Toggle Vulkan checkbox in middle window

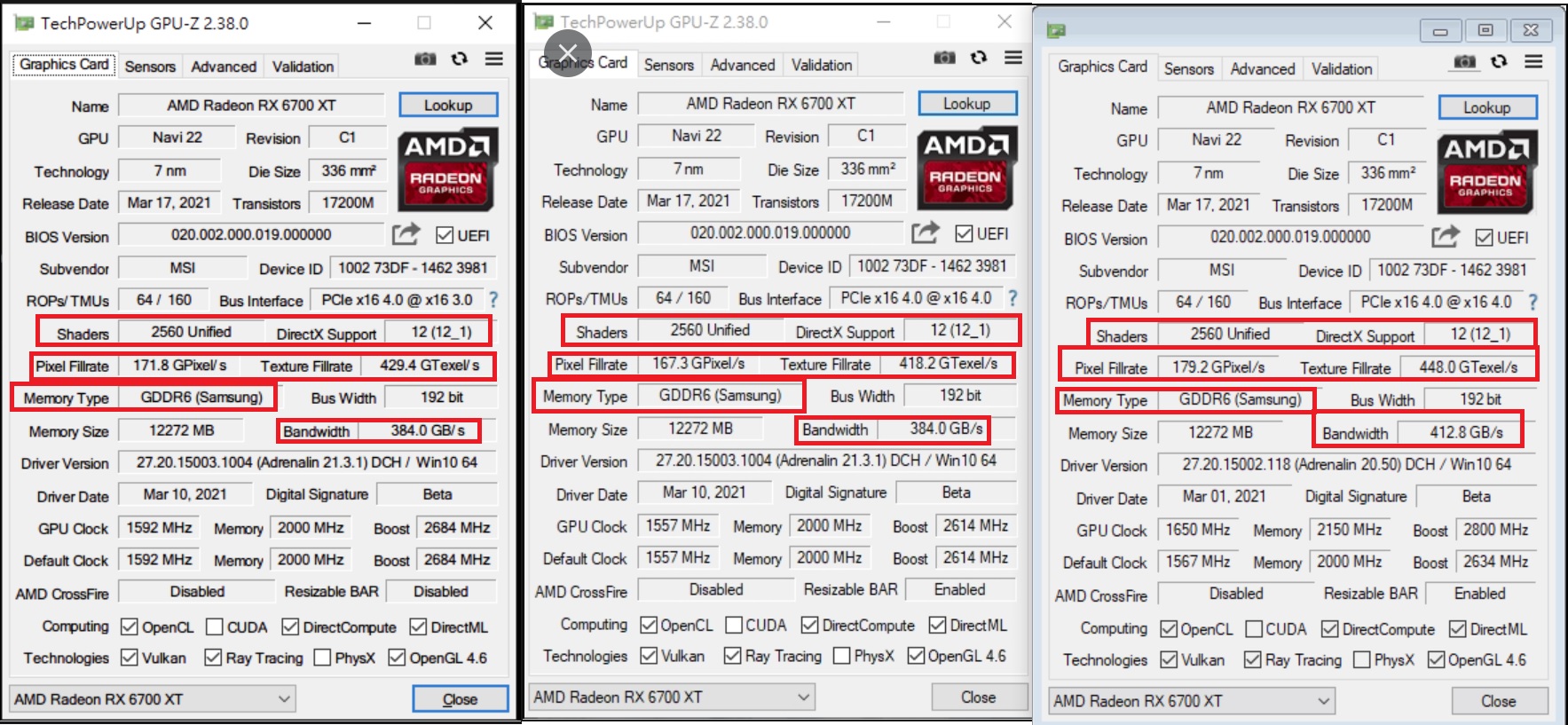coord(649,656)
